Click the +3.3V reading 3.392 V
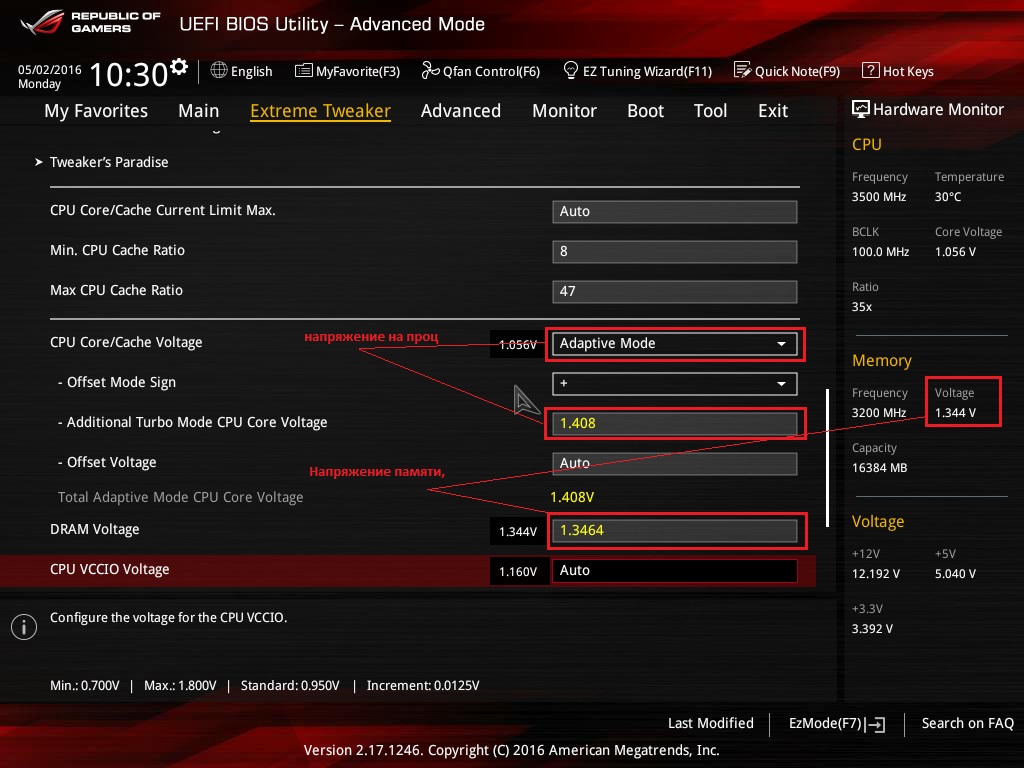Viewport: 1024px width, 768px height. pyautogui.click(x=872, y=628)
